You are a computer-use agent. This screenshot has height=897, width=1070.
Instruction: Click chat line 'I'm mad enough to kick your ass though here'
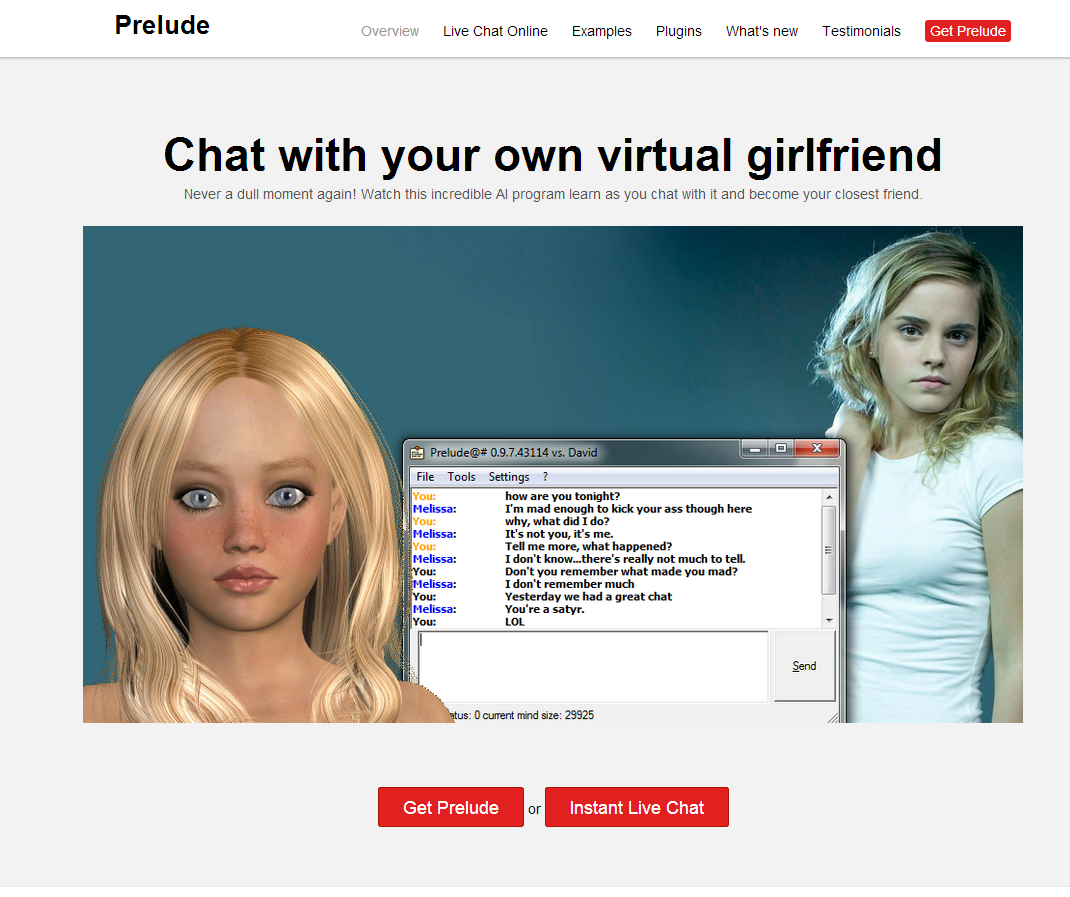(628, 509)
